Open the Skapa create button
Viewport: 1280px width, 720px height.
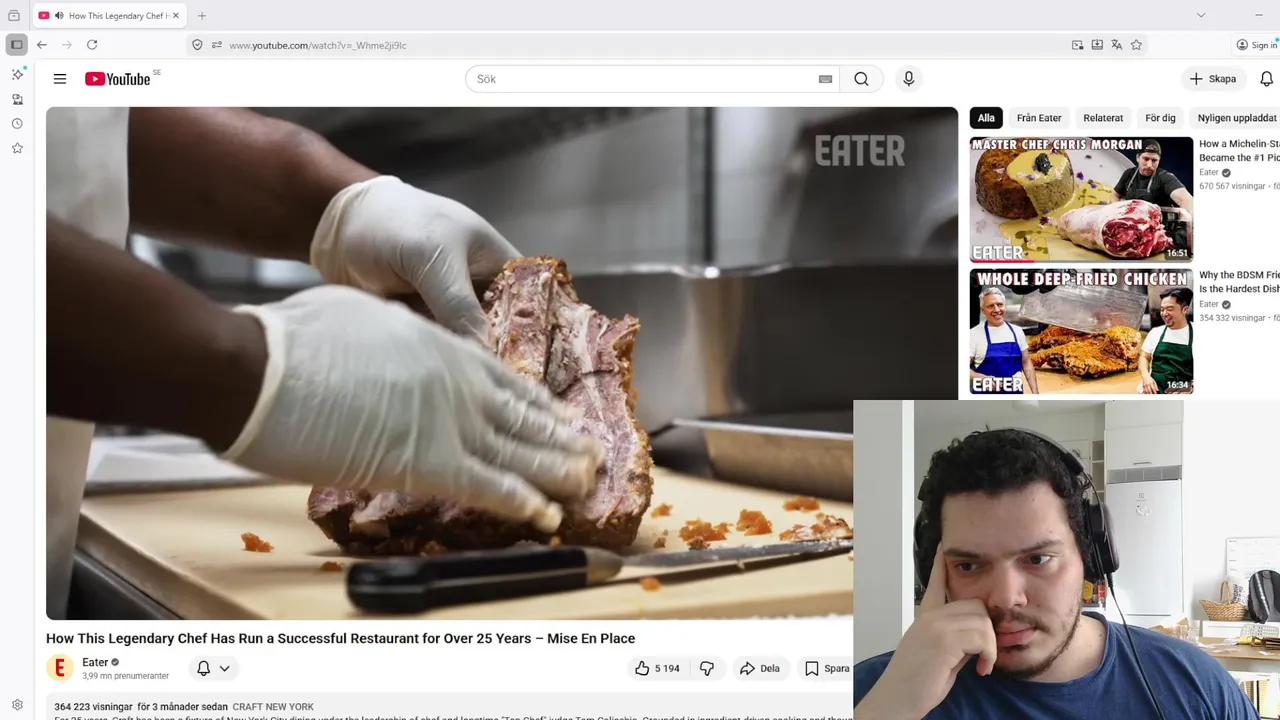pos(1213,79)
